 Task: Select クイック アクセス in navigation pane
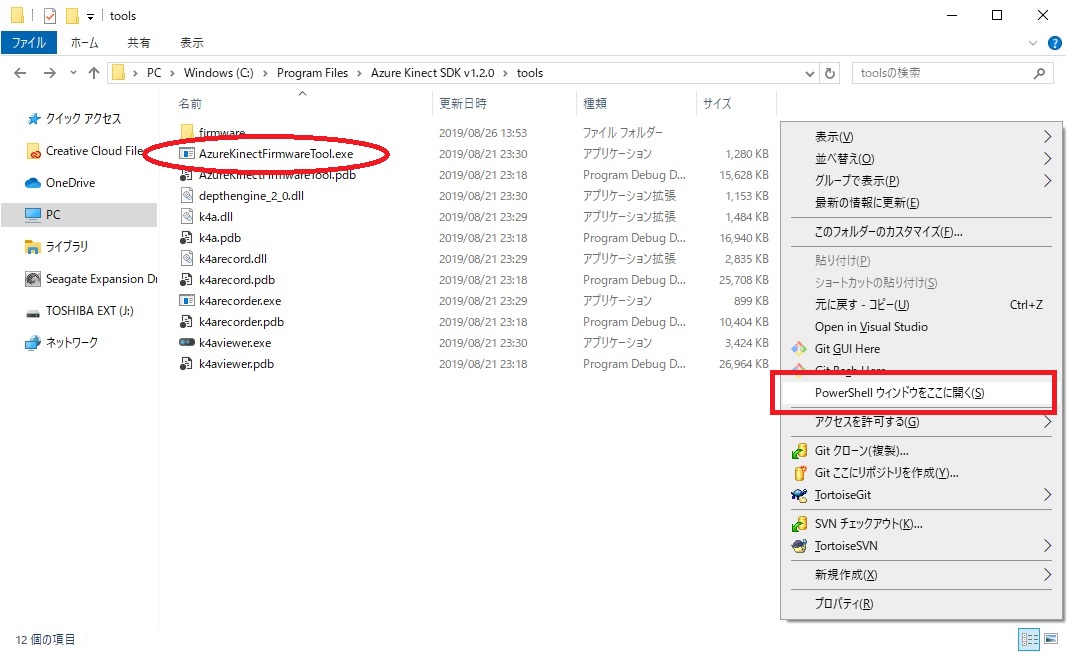click(x=83, y=118)
